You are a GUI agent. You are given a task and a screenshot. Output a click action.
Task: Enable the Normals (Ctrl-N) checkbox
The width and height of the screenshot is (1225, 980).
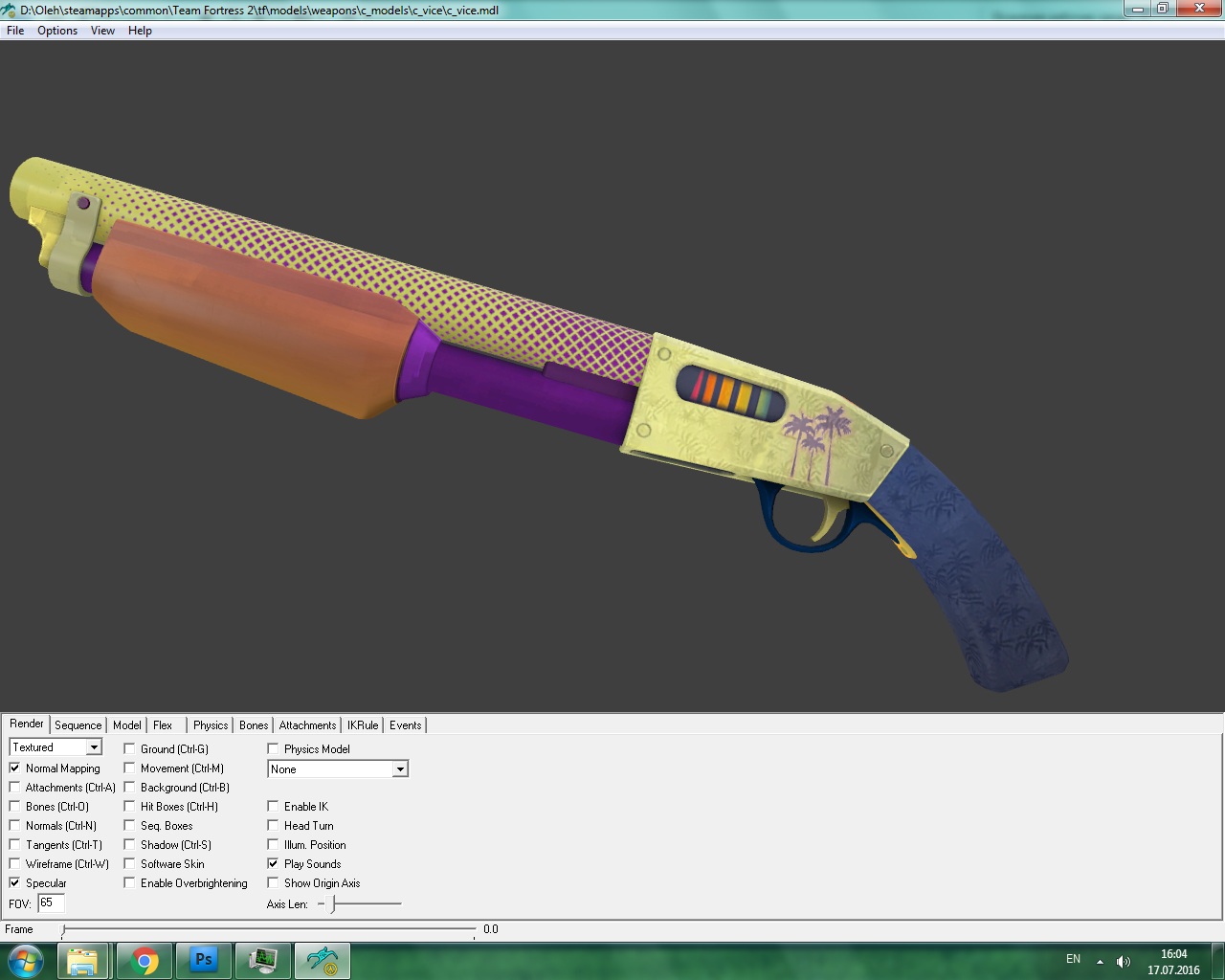tap(14, 826)
